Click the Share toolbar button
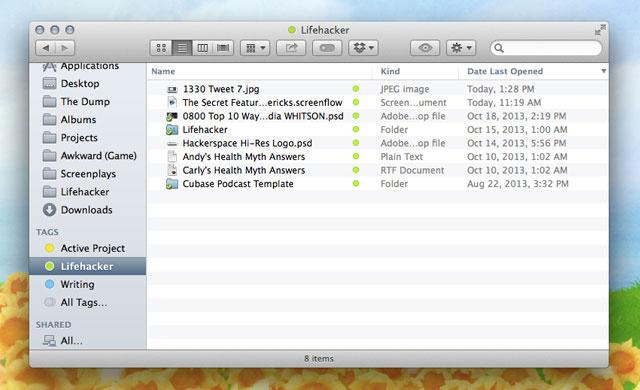The width and height of the screenshot is (640, 390). coord(291,48)
